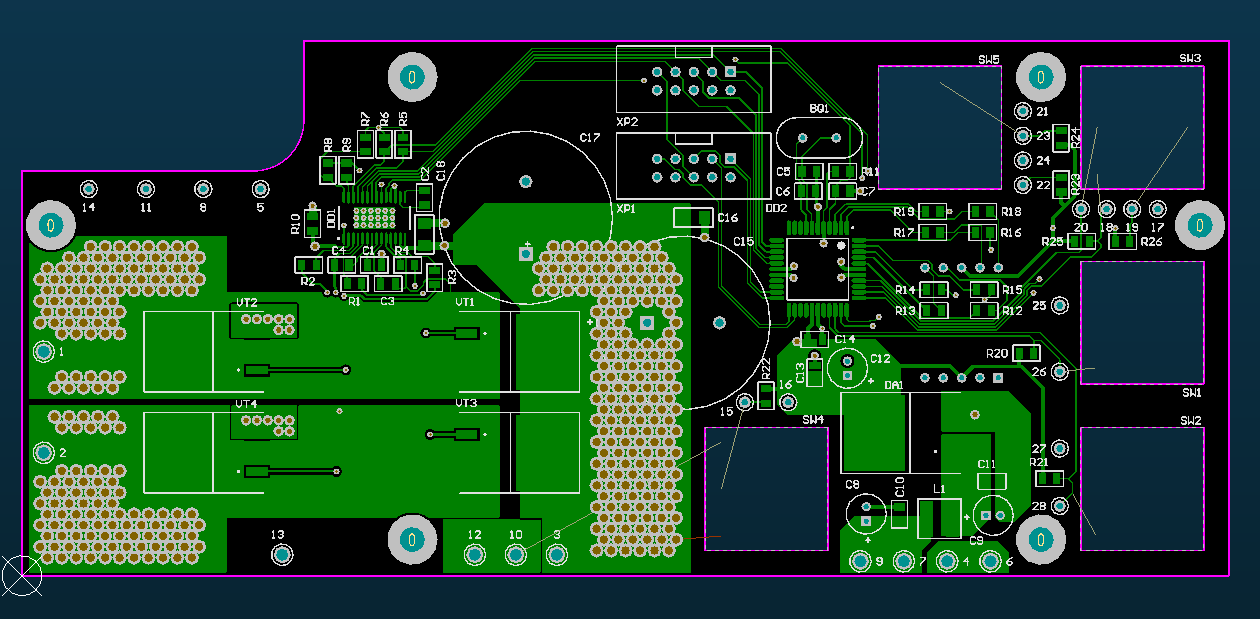Click pad 11 on the left edge row

146,189
